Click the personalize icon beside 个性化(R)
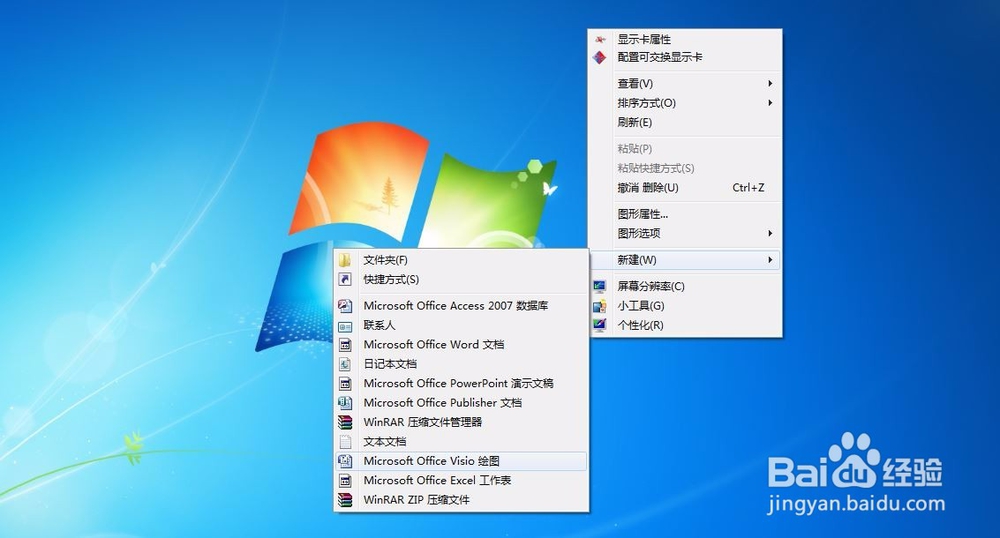This screenshot has height=538, width=1000. coord(599,325)
